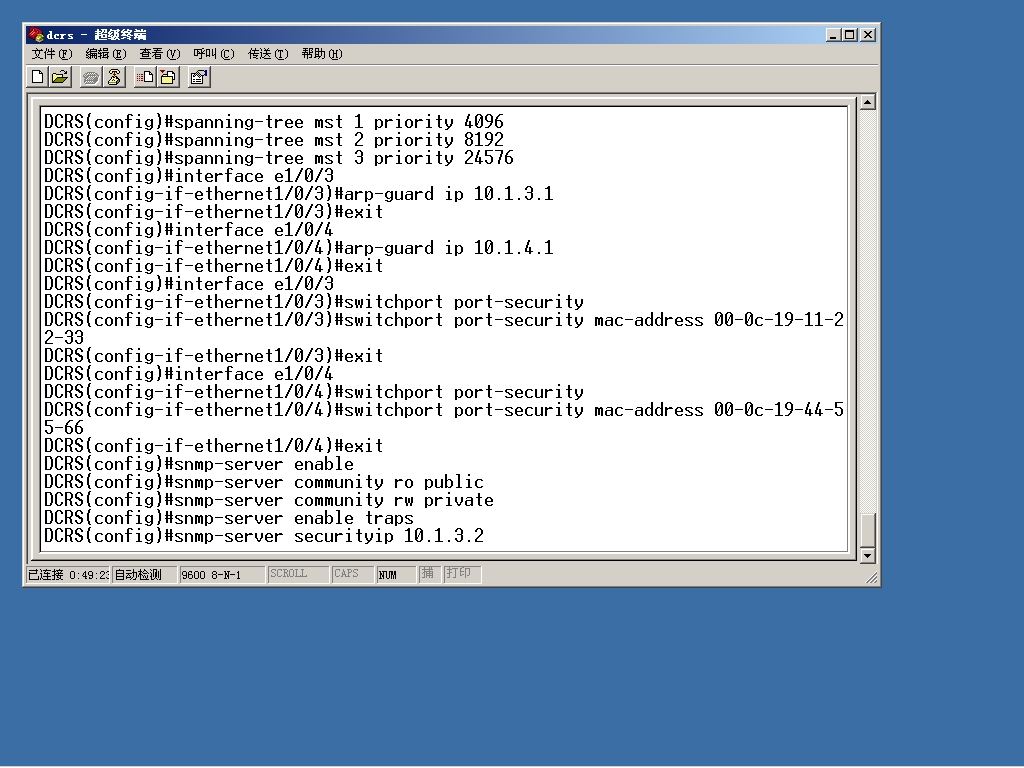
Task: Open the 编辑(E) menu
Action: coord(106,54)
